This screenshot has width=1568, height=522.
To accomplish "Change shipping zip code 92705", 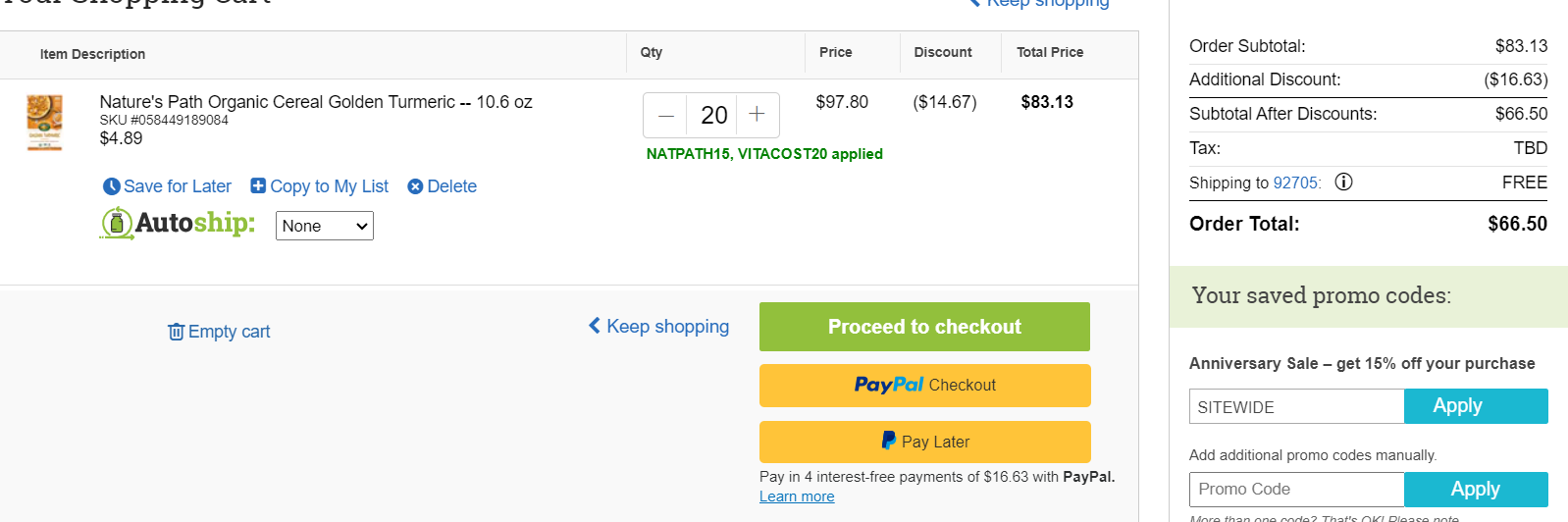I will [x=1296, y=183].
